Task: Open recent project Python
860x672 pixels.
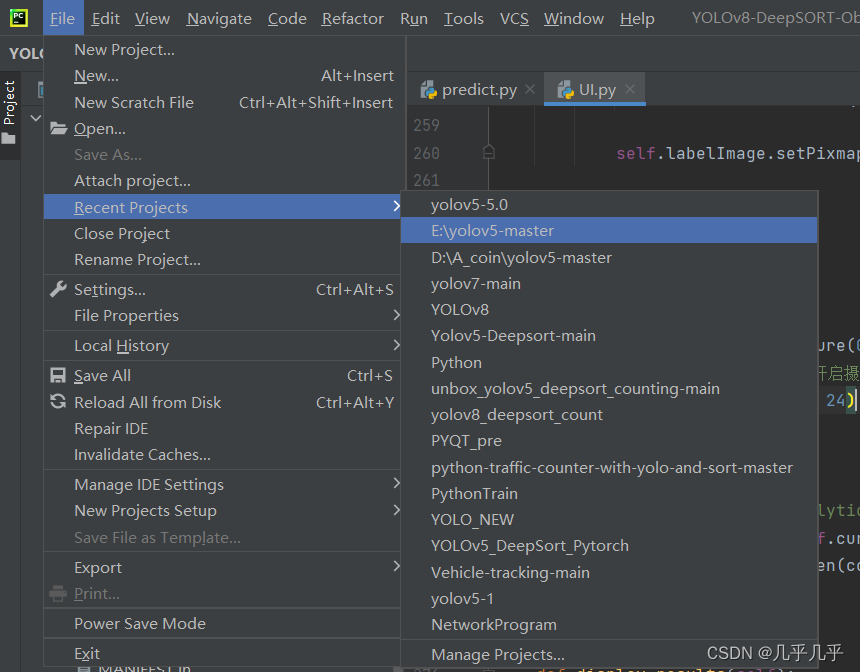Action: (609, 362)
